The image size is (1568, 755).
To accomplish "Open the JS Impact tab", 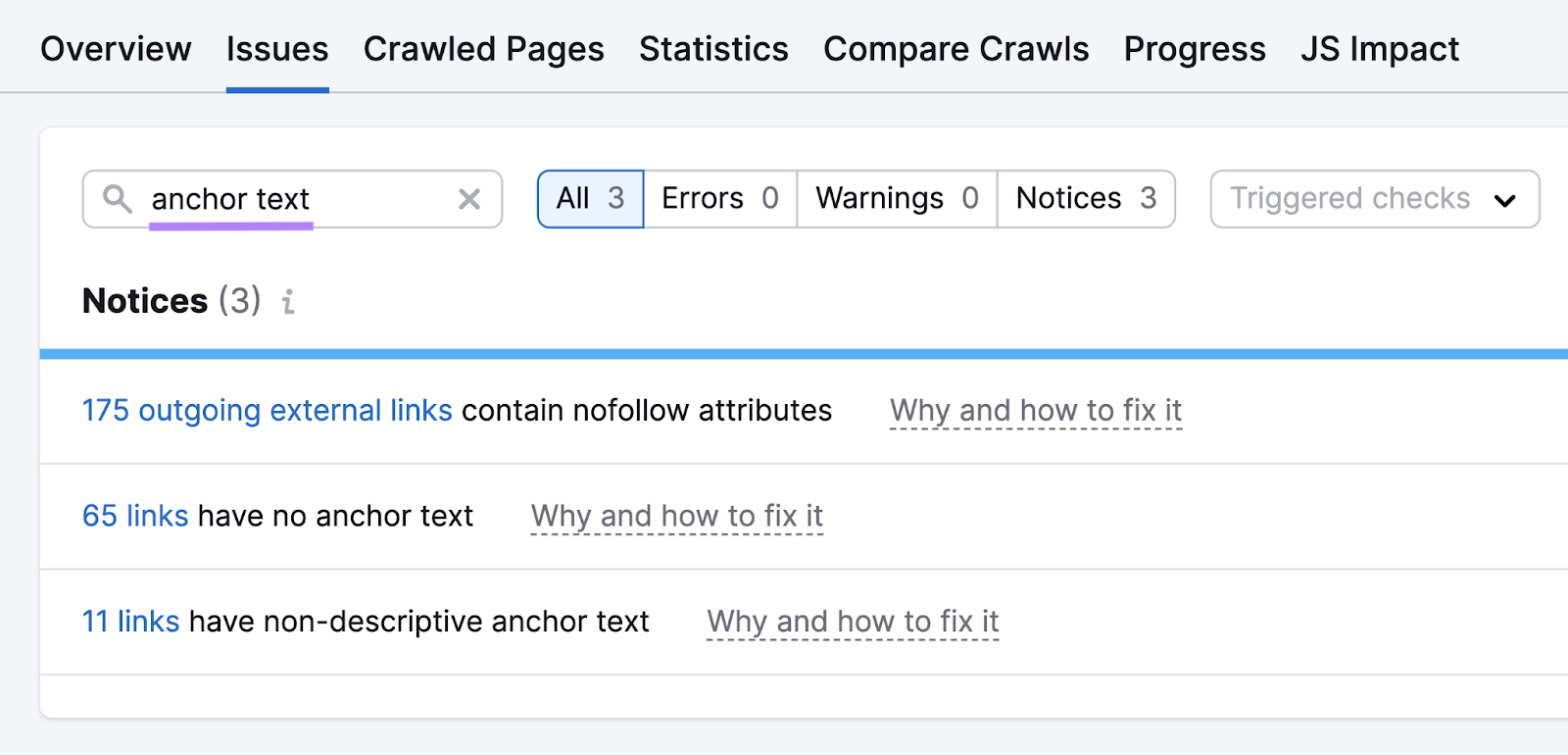I will (1379, 49).
